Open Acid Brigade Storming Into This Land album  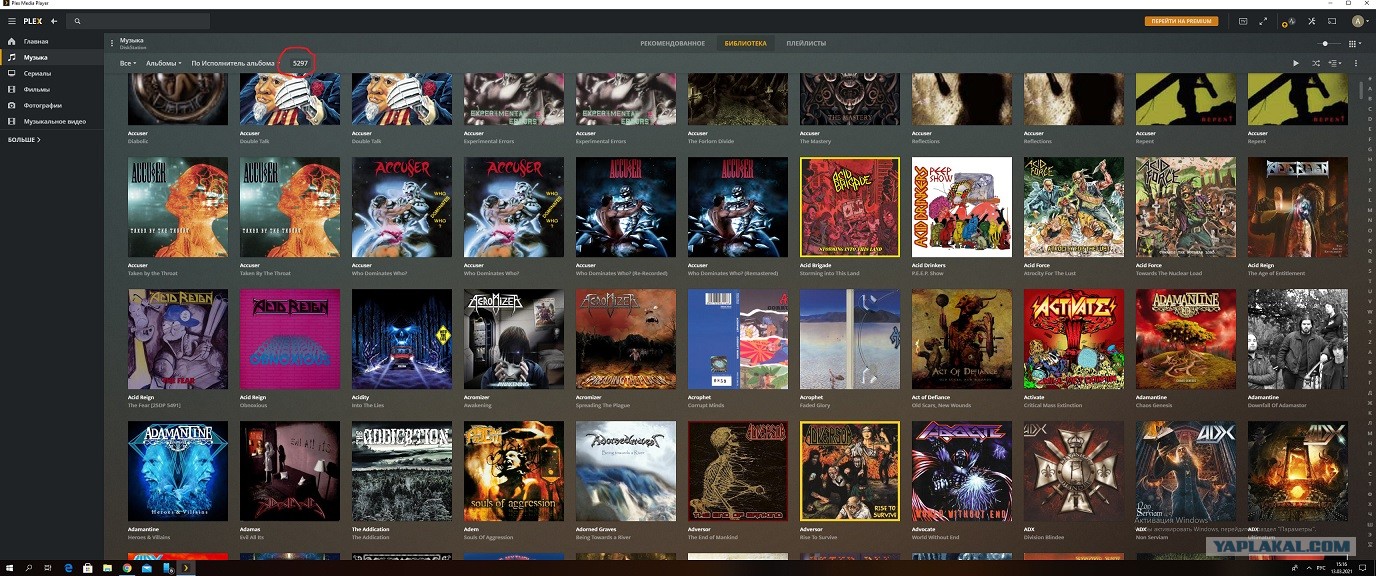849,207
